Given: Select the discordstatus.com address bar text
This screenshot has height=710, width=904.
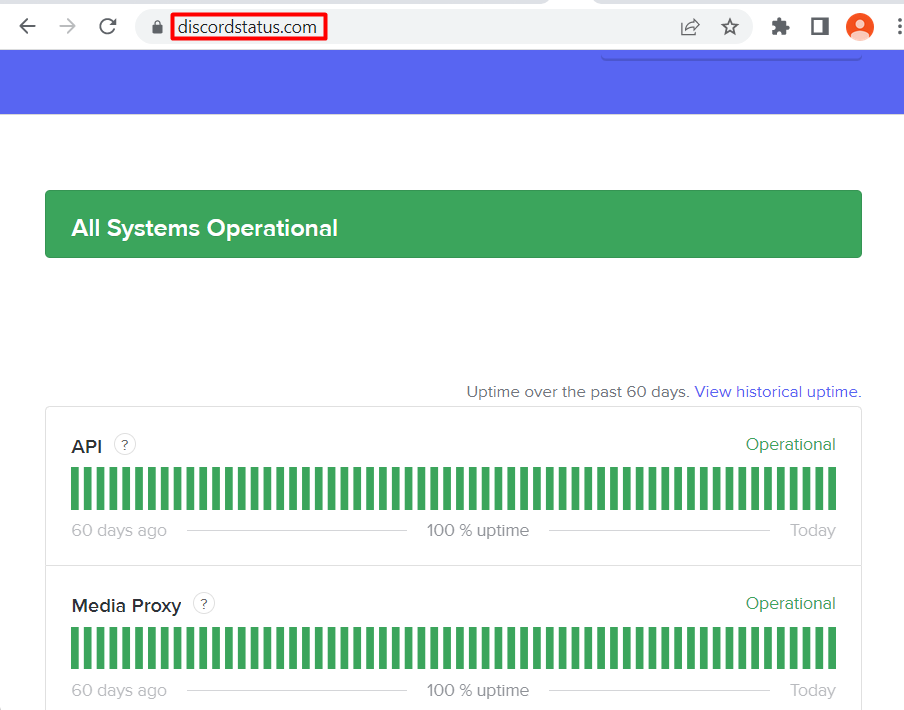Looking at the screenshot, I should pos(247,27).
